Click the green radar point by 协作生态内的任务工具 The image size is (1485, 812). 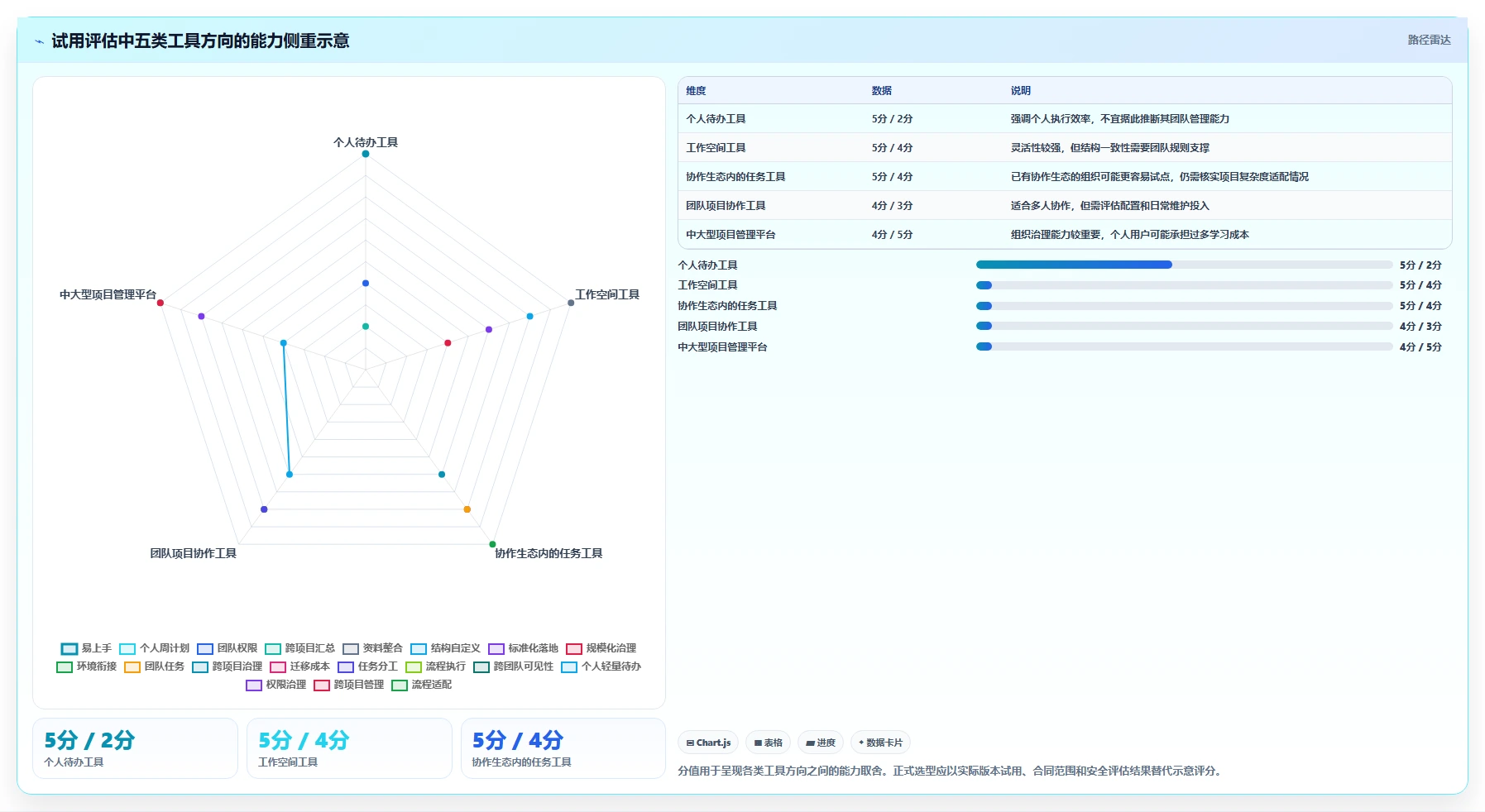coord(492,544)
